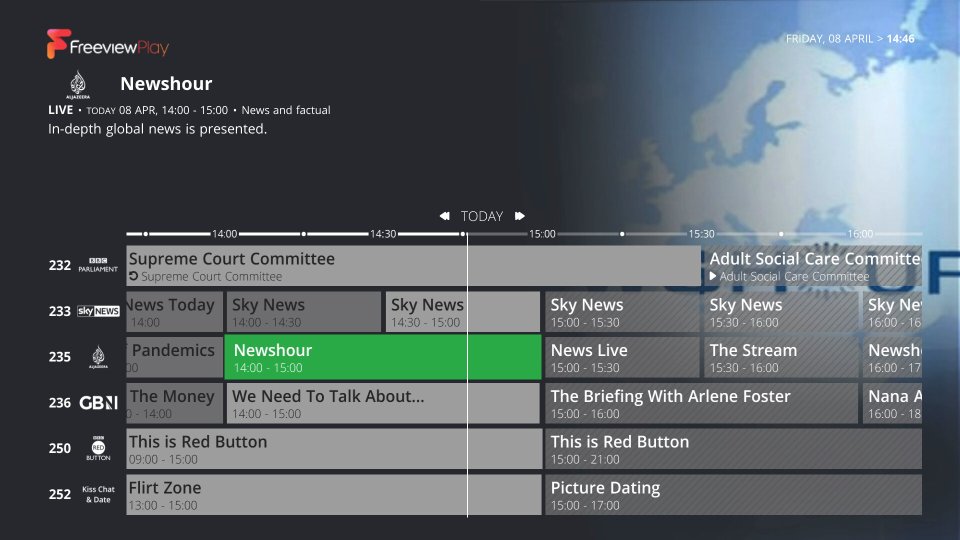Select the Kiss Chat & Date channel
This screenshot has width=960, height=540.
coord(98,494)
